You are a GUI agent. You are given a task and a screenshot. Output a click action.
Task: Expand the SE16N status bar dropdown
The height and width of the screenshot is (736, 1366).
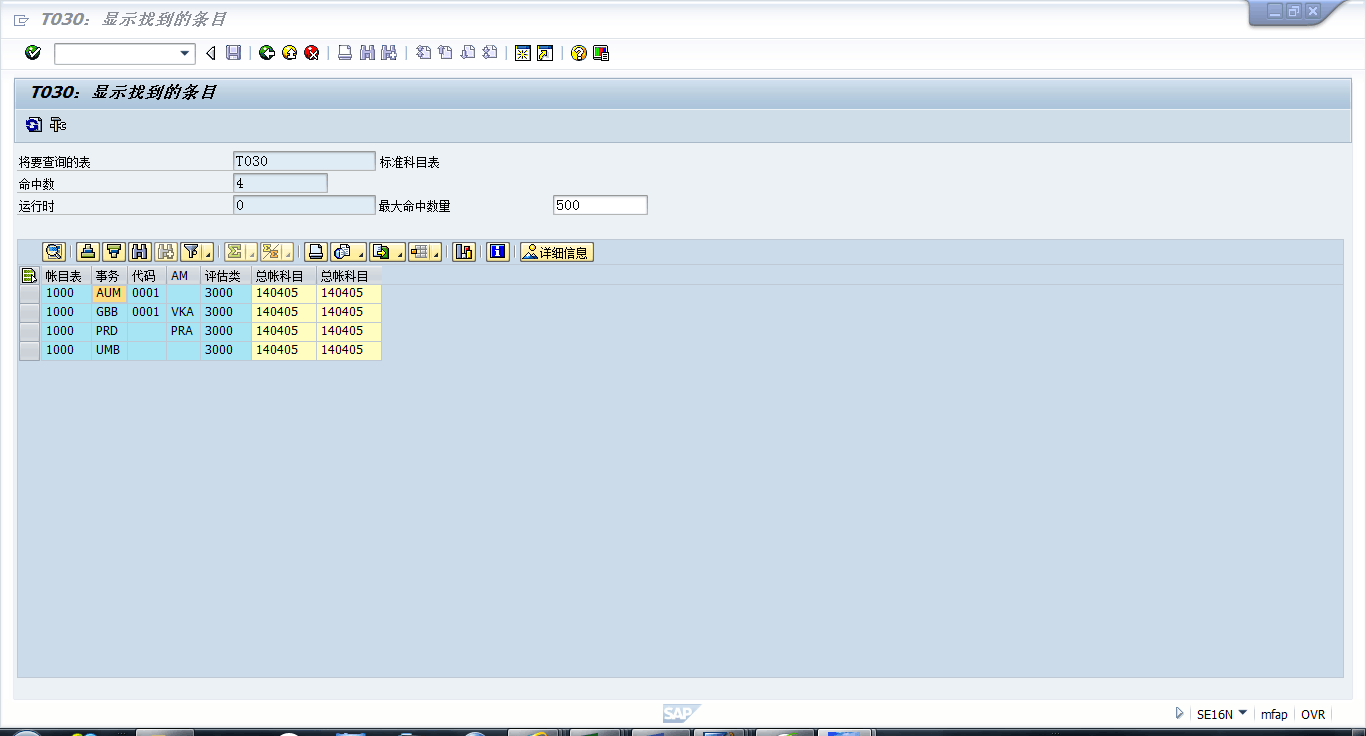point(1243,713)
